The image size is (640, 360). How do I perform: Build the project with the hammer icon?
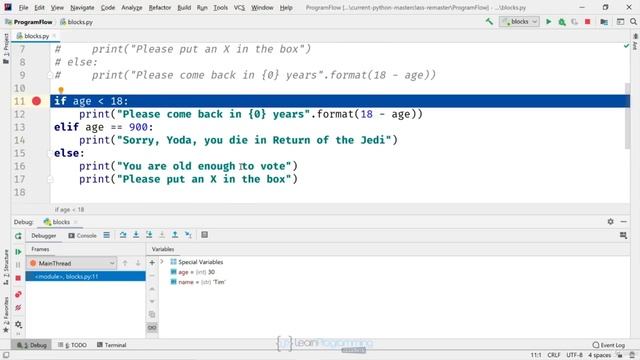coord(489,22)
